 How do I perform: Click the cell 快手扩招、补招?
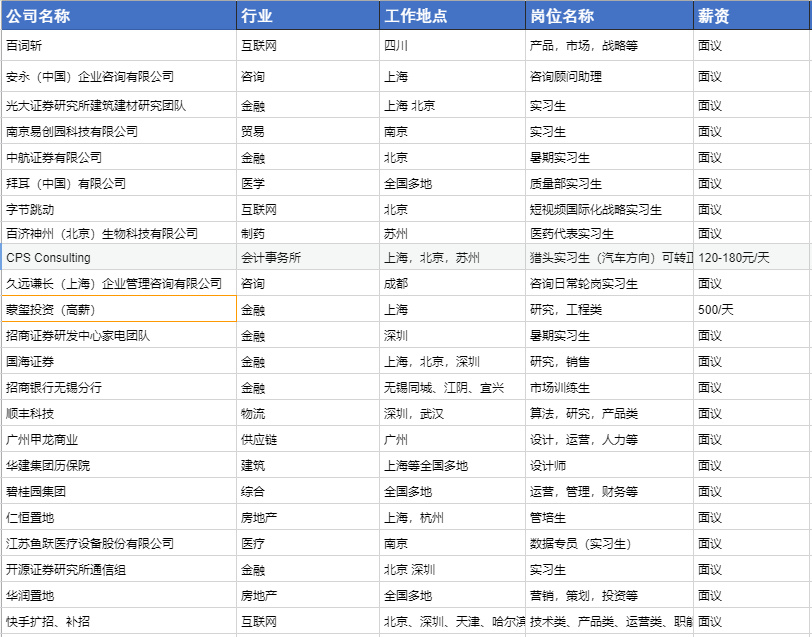pos(119,621)
